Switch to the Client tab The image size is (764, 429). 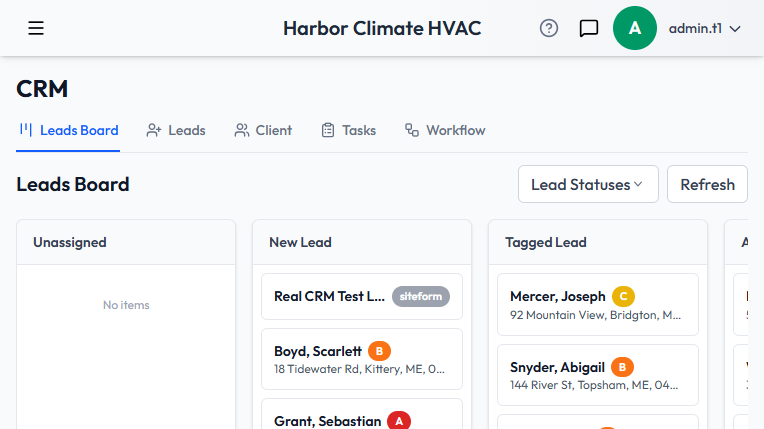(x=263, y=130)
